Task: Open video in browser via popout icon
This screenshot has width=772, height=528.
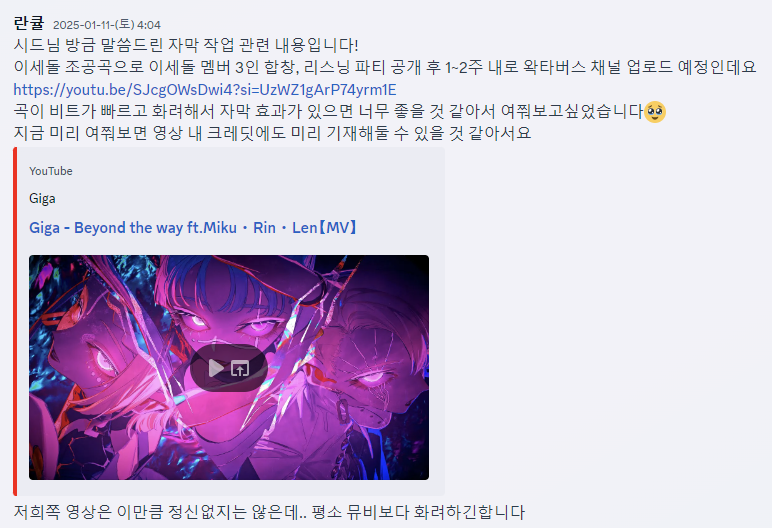Action: (240, 368)
